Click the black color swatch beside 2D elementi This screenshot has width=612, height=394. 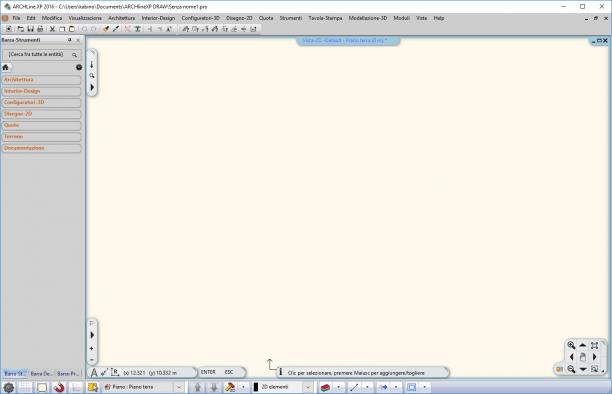click(256, 387)
